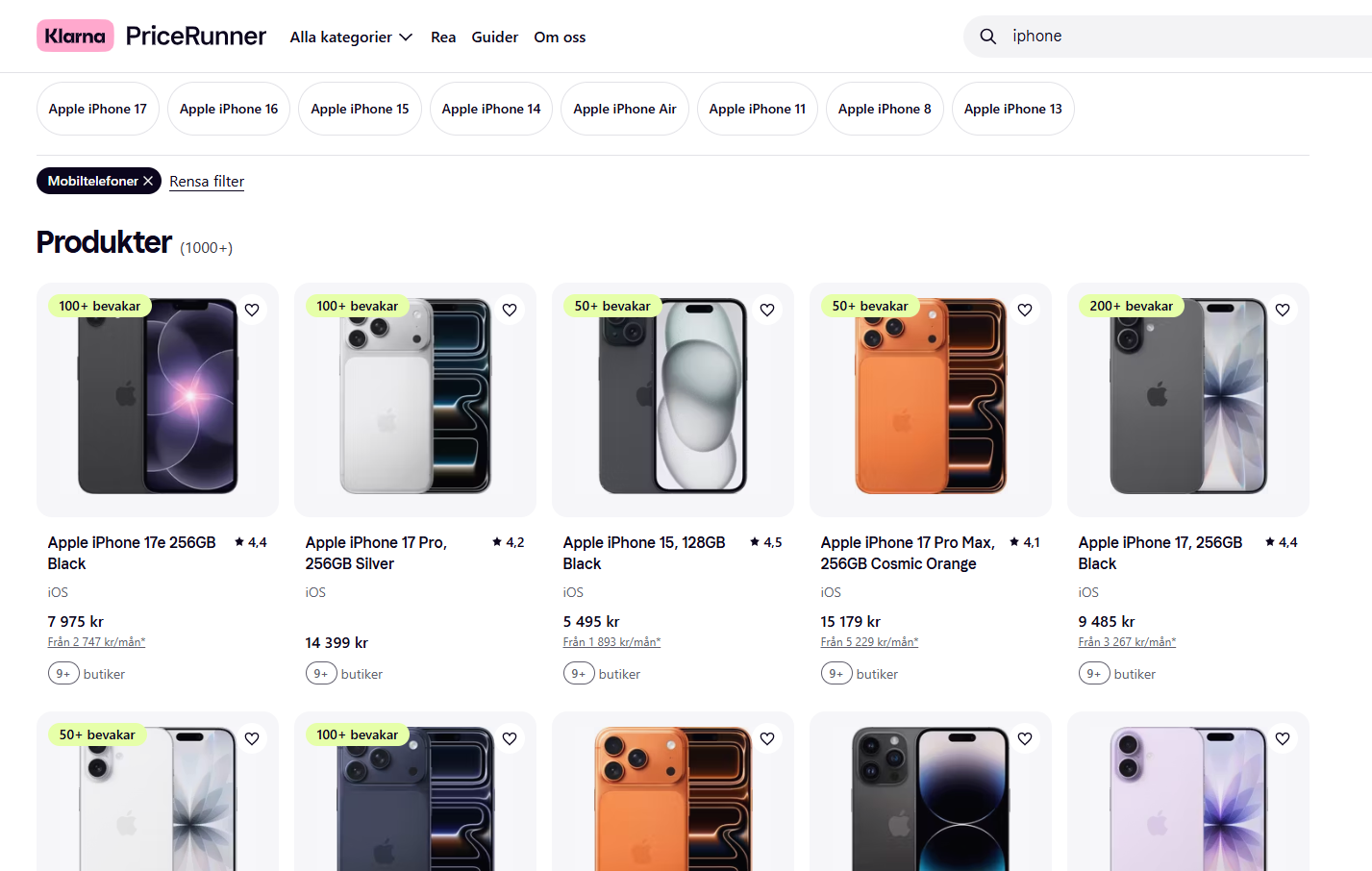The image size is (1372, 871).
Task: Click the Rensa filter link
Action: tap(207, 182)
